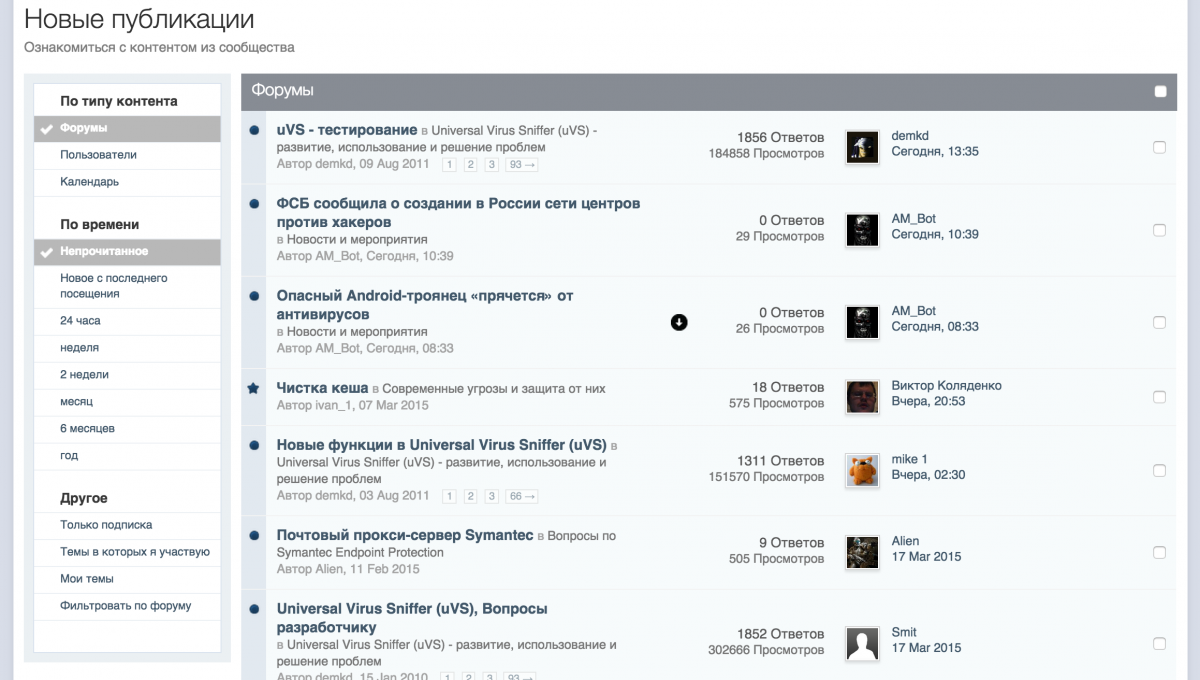This screenshot has height=680, width=1200.
Task: Click Alien's avatar picture
Action: click(862, 552)
